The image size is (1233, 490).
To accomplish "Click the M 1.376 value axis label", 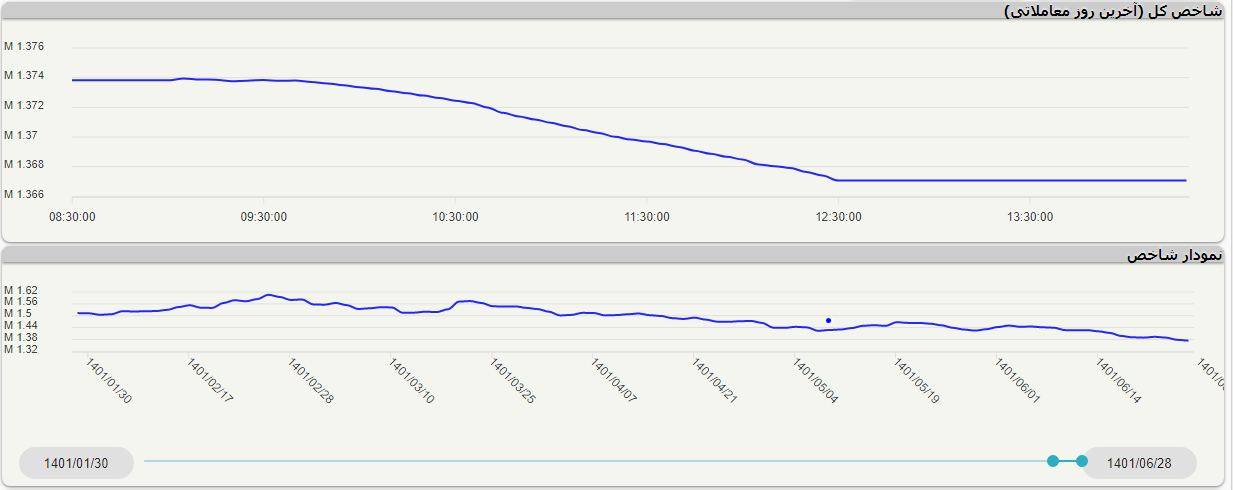I will tap(24, 46).
